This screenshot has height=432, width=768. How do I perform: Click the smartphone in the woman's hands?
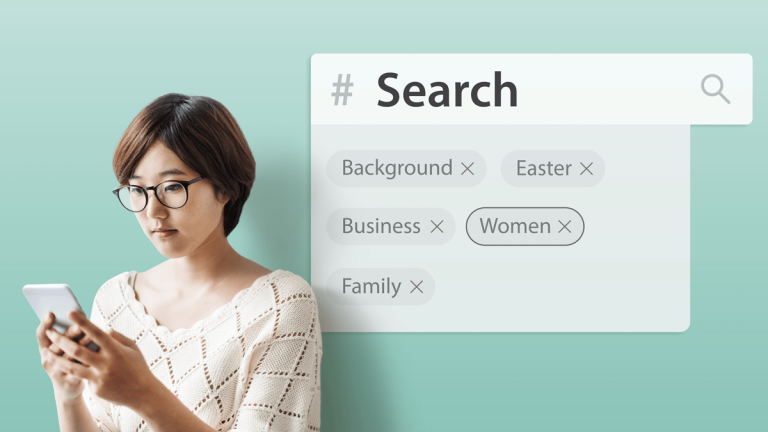click(x=56, y=310)
